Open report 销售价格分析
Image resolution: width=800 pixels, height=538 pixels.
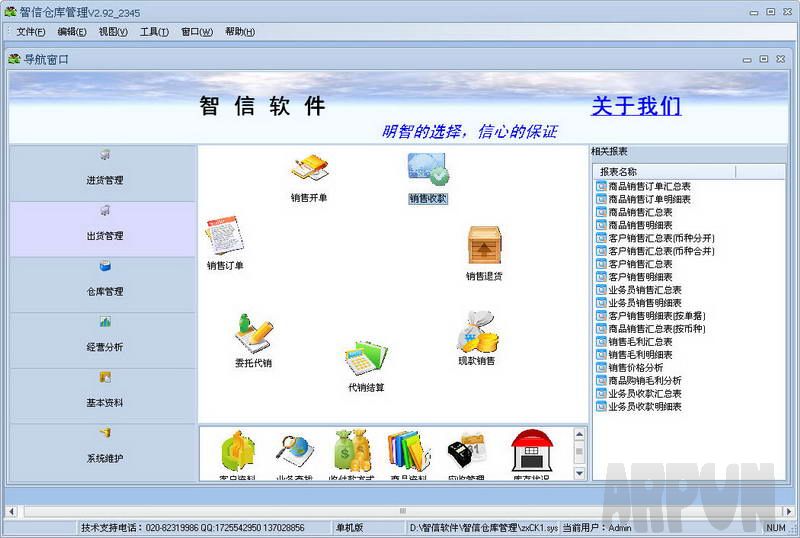coord(630,368)
